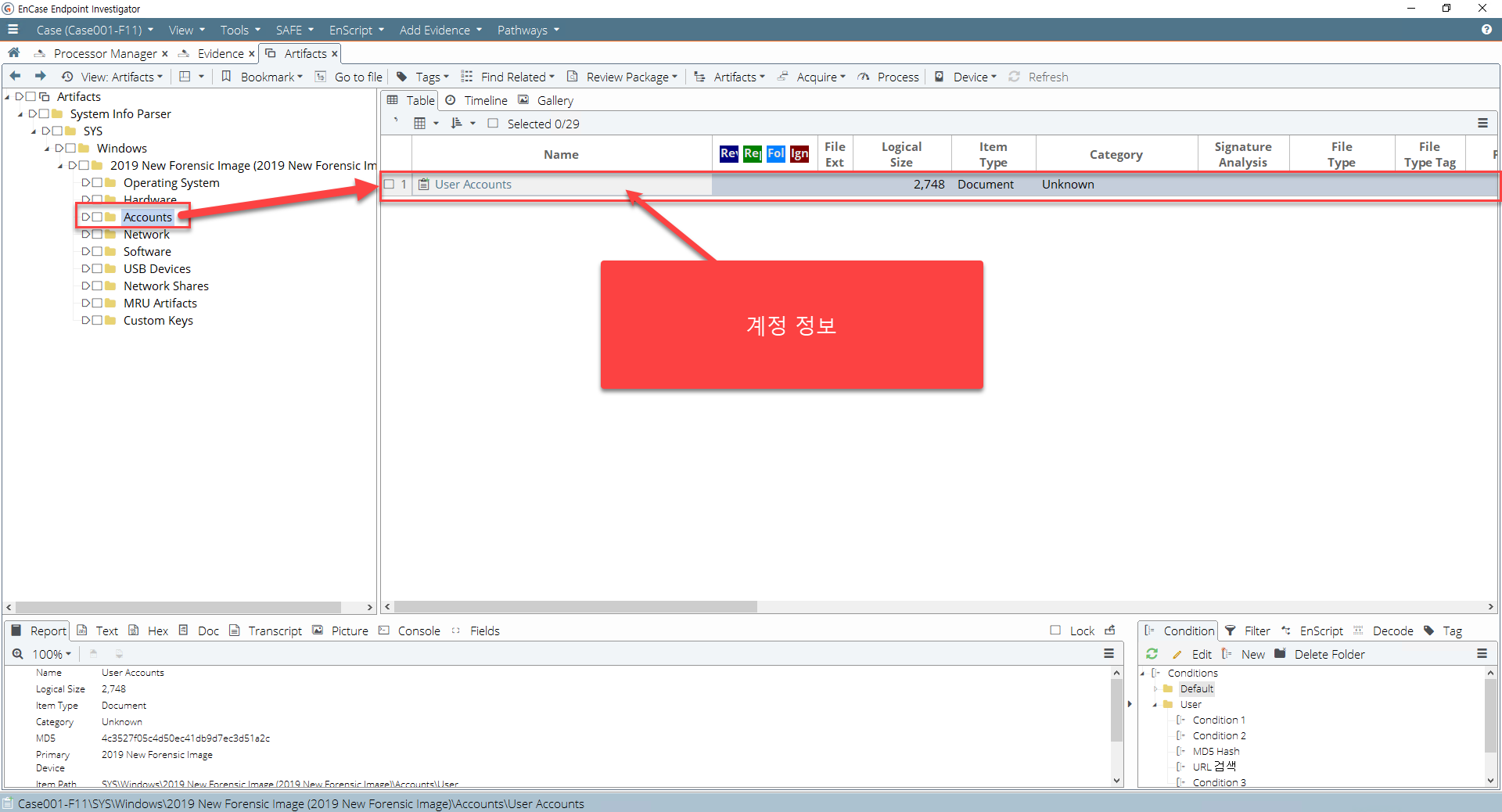The width and height of the screenshot is (1502, 812).
Task: Check the User Accounts row checkbox
Action: [x=390, y=185]
